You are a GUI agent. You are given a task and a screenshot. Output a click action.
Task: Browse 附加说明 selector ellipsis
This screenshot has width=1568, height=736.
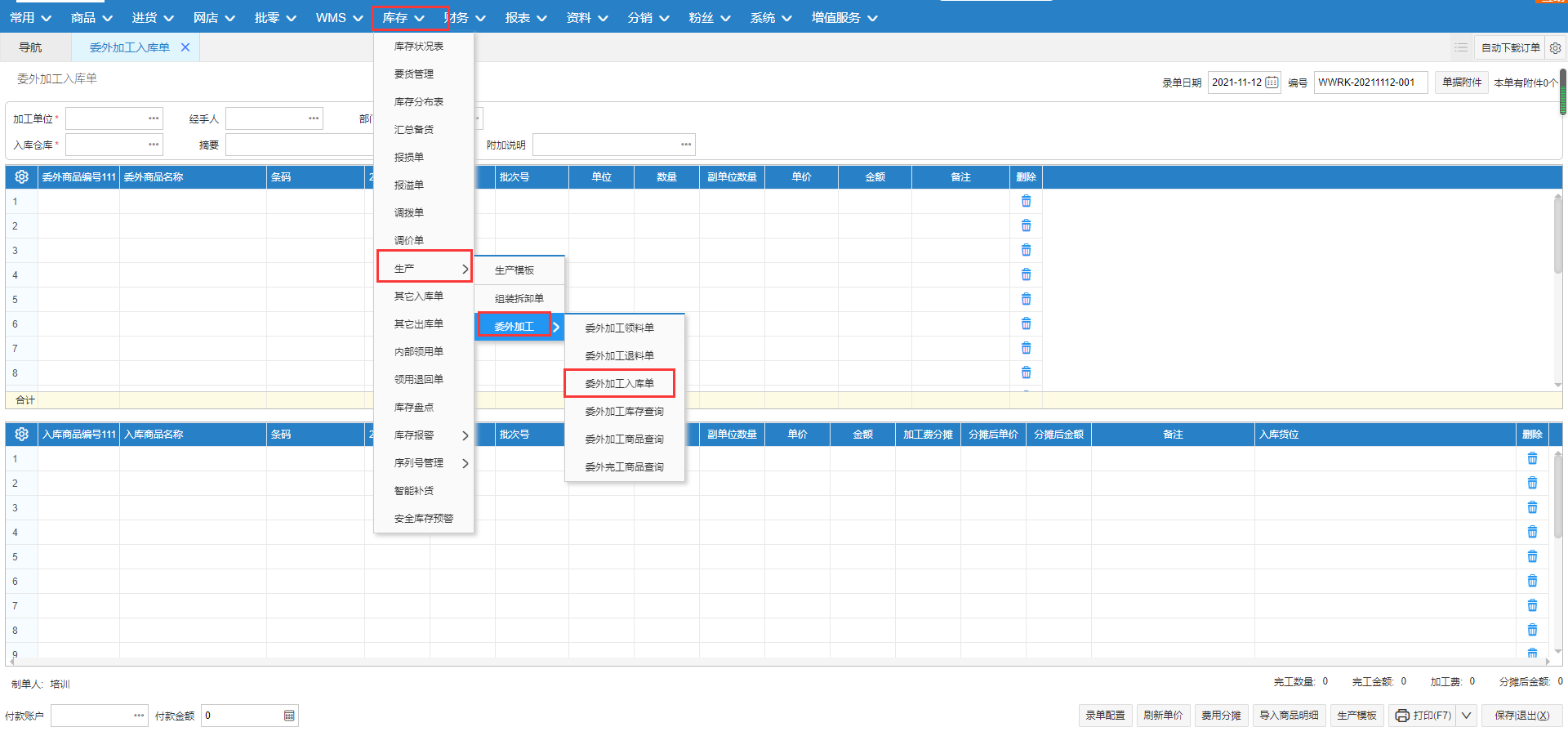tap(686, 145)
